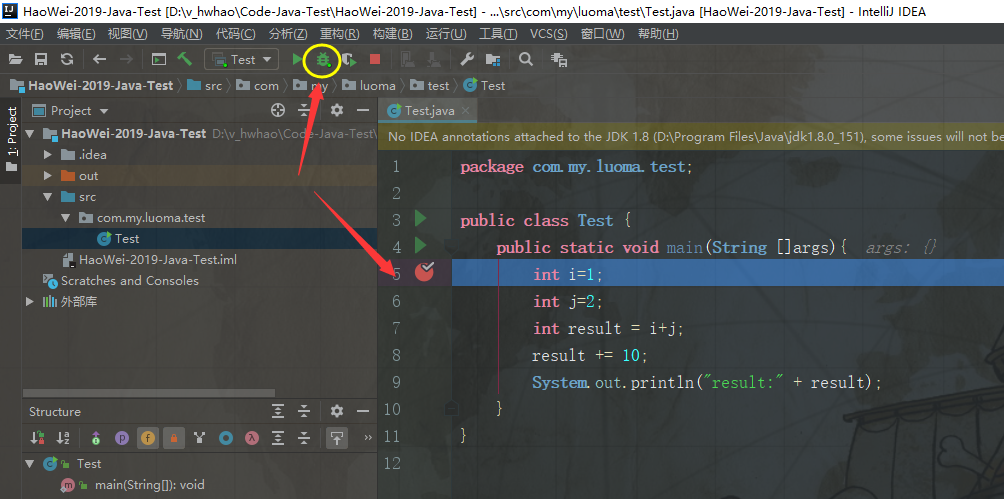Screen dimensions: 1004x499
Task: Toggle Show Fields filter in Structure toolbar
Action: (148, 438)
